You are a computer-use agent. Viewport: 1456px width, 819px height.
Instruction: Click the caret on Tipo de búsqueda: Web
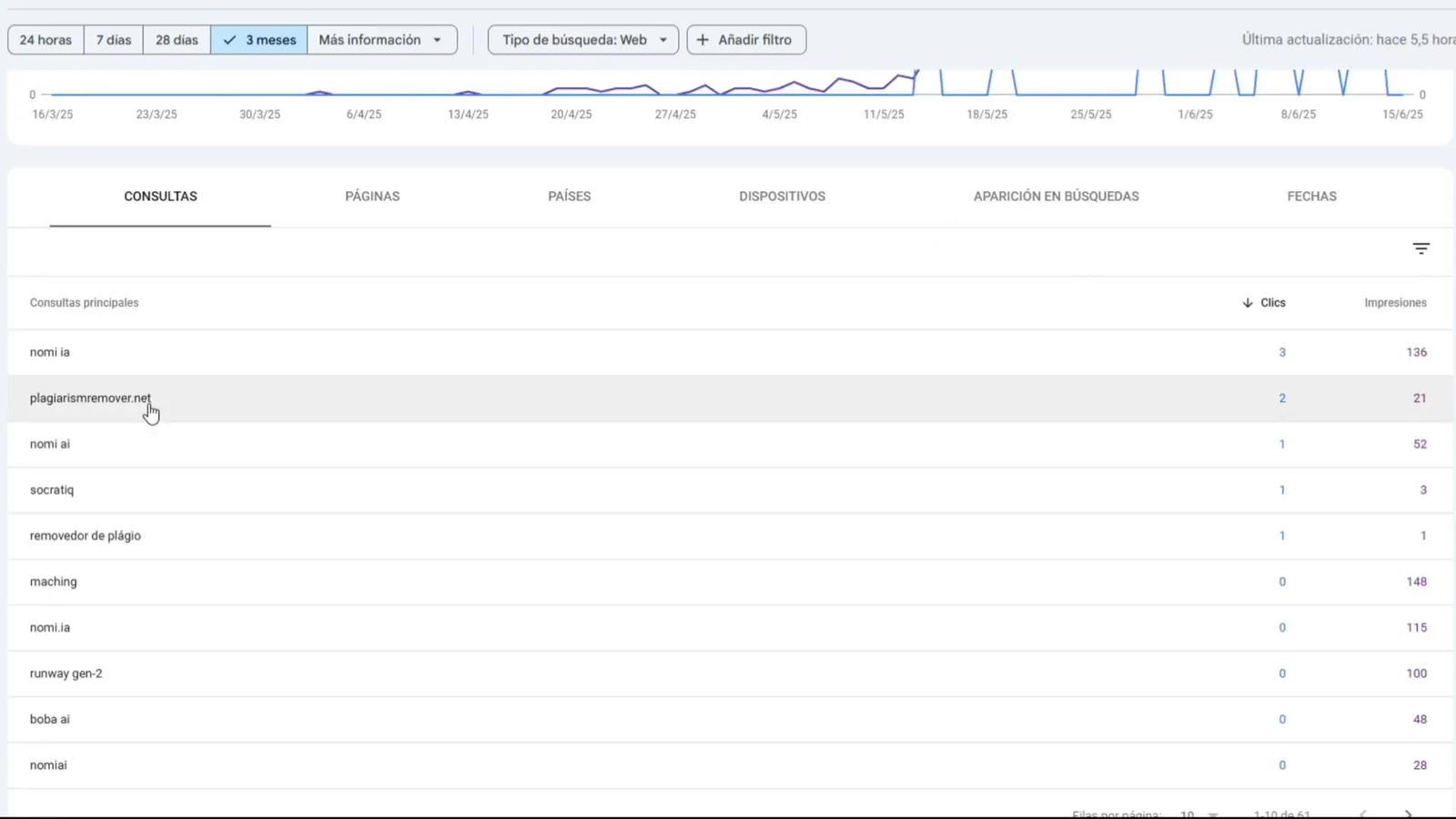point(663,39)
